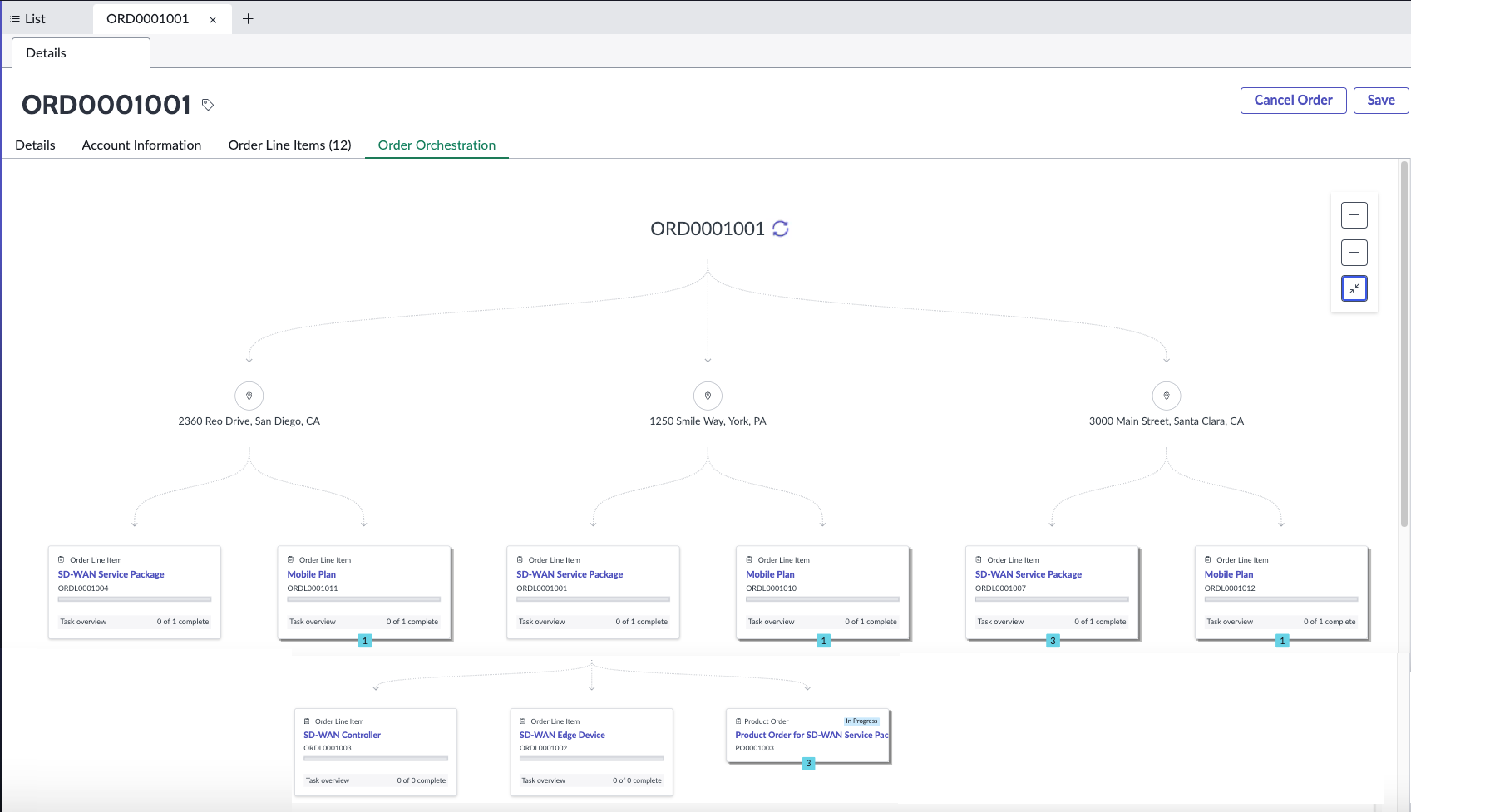
Task: Click progress bar on ORDL0001001 card
Action: (x=593, y=599)
